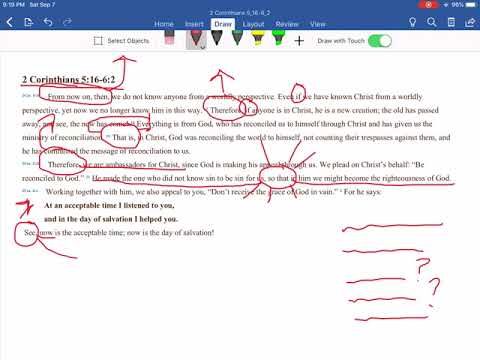Select the red pen tool
480x360 pixels.
coord(196,38)
